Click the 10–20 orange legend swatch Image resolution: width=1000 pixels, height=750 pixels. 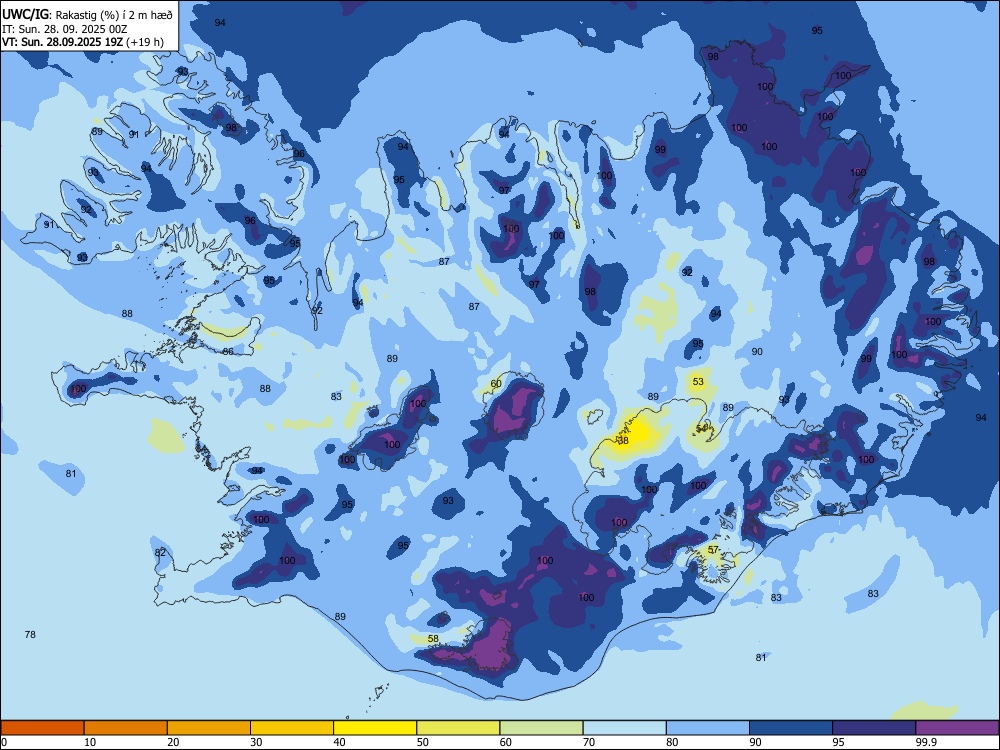click(x=126, y=728)
